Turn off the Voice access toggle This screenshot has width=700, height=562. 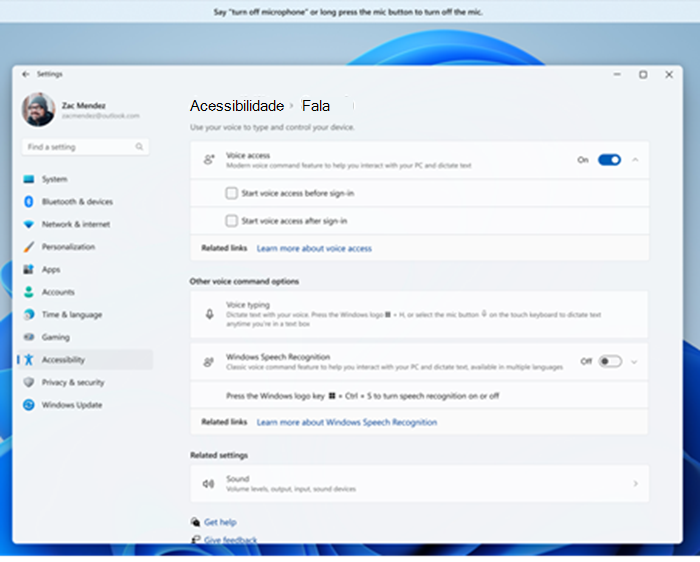[x=609, y=160]
